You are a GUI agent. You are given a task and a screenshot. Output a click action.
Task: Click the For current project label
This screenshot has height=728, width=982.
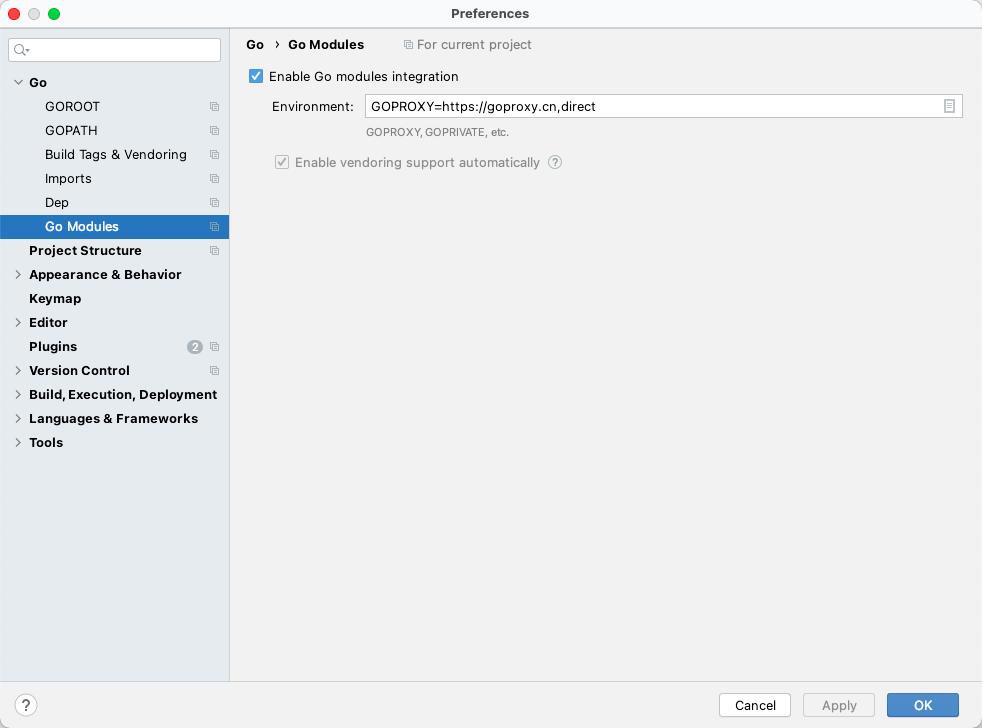click(474, 44)
